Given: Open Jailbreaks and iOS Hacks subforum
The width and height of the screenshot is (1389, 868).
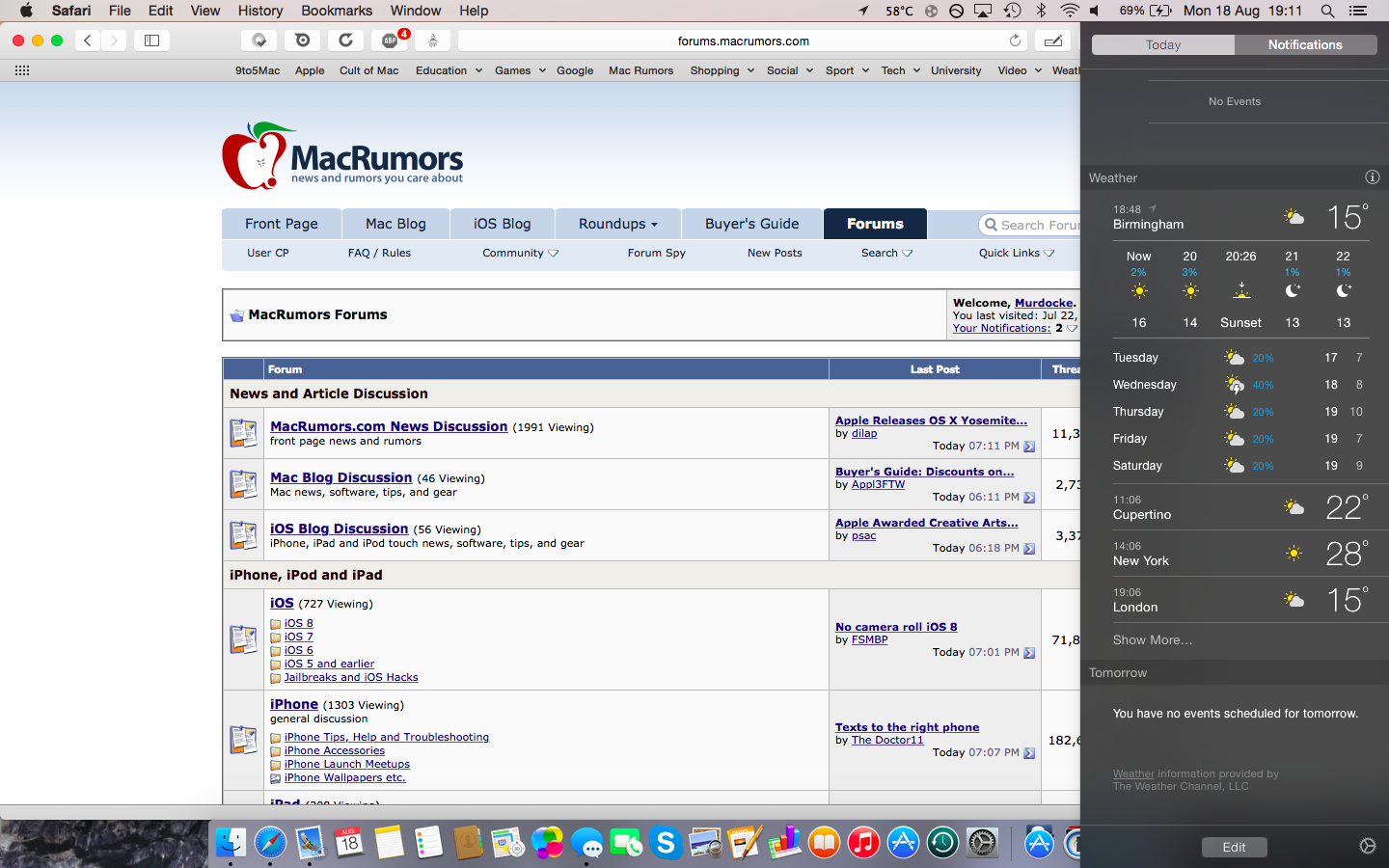Looking at the screenshot, I should [x=351, y=677].
